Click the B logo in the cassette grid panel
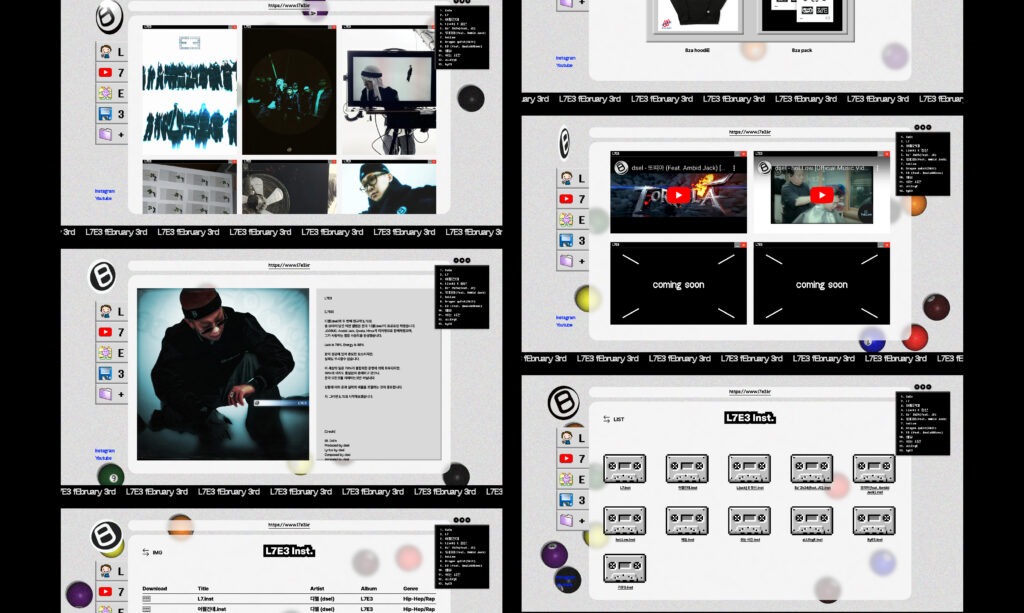 pyautogui.click(x=564, y=403)
